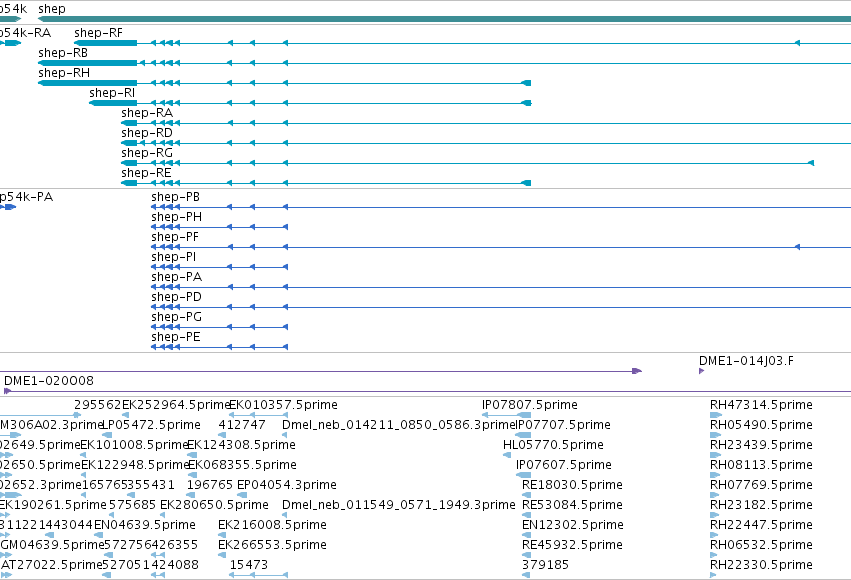Click the RH22447.5prime EST label
The width and height of the screenshot is (851, 580).
[761, 526]
